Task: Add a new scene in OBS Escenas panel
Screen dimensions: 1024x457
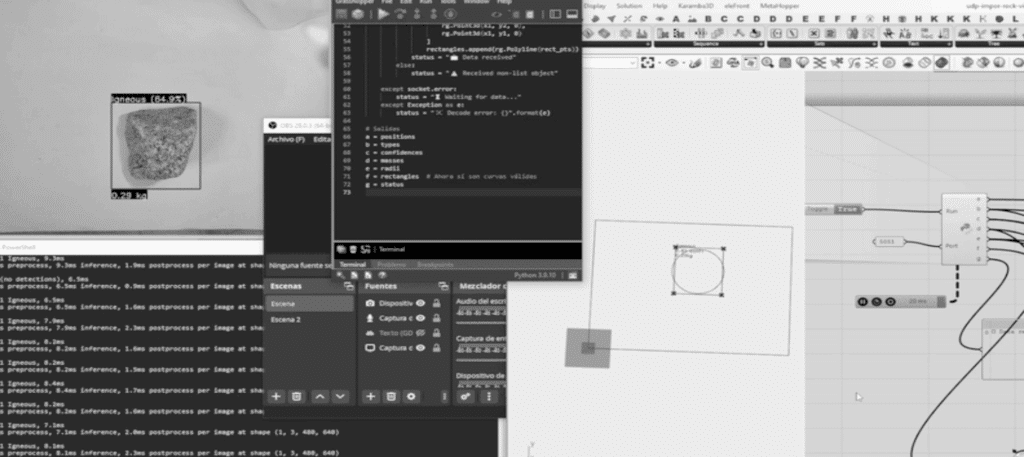Action: point(276,396)
